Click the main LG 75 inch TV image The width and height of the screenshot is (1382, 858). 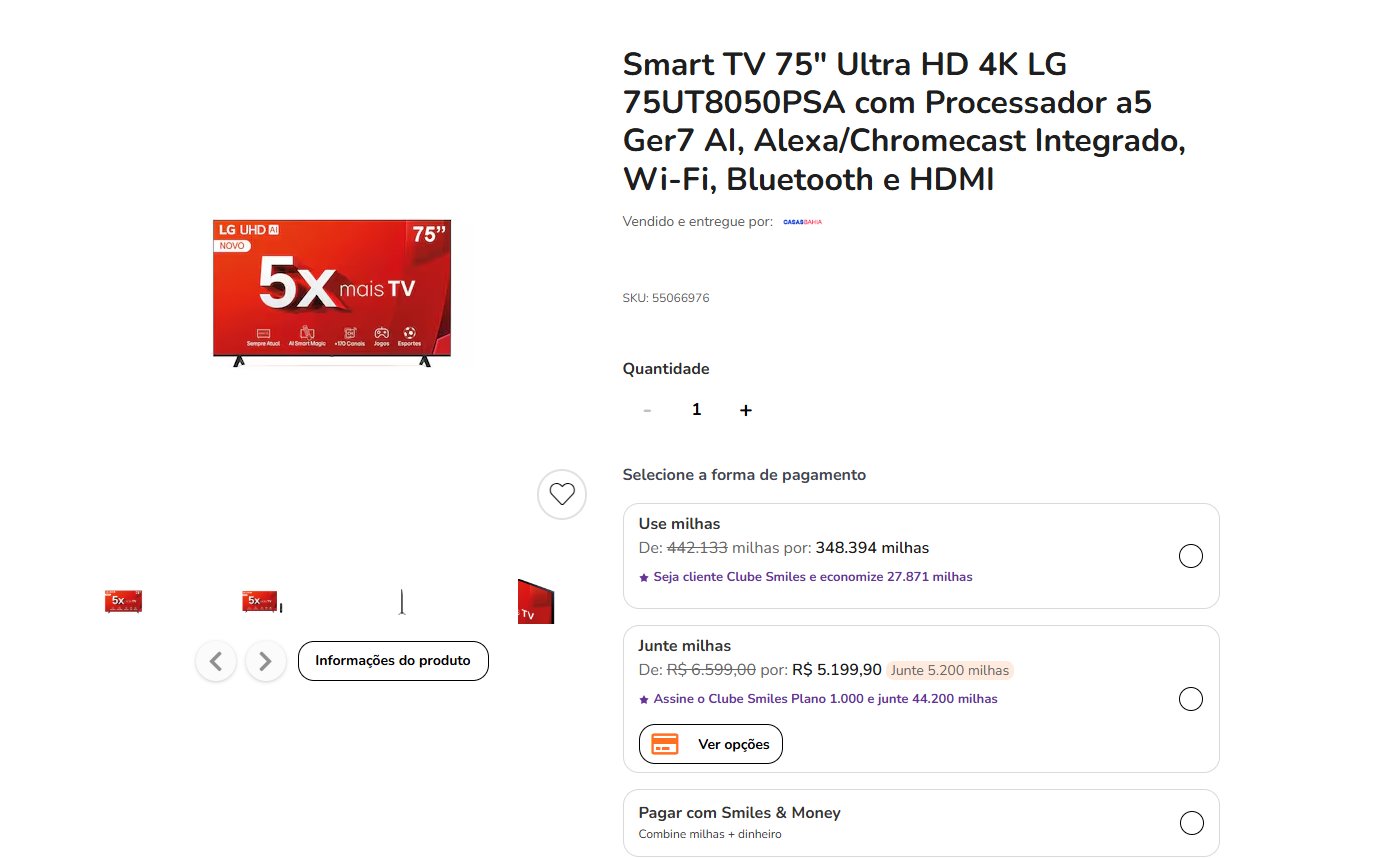[332, 293]
